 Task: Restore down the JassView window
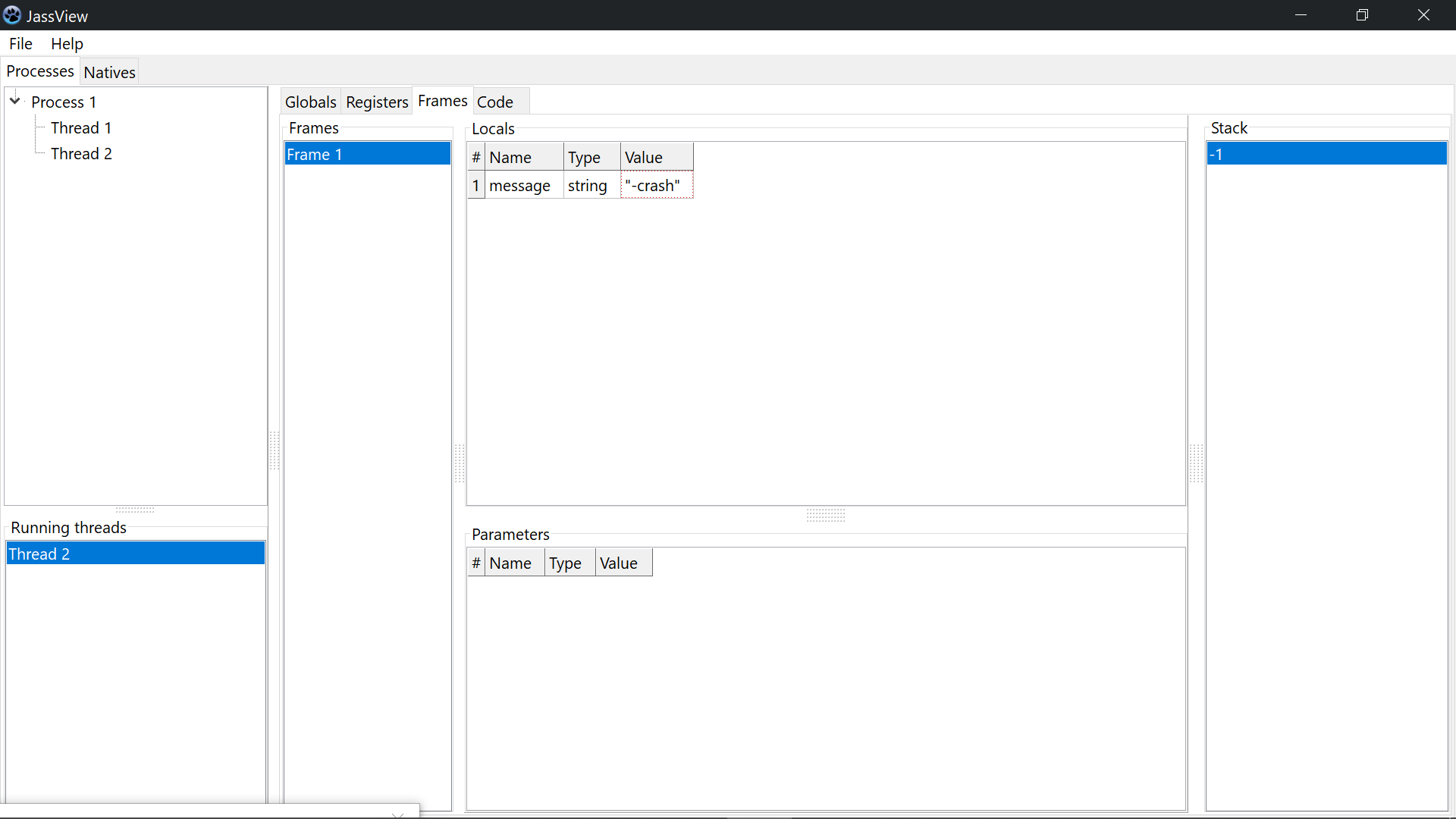[1362, 15]
